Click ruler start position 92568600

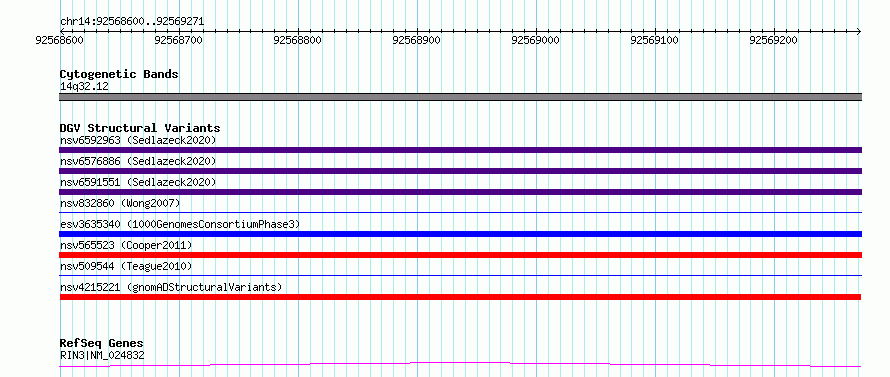coord(59,40)
